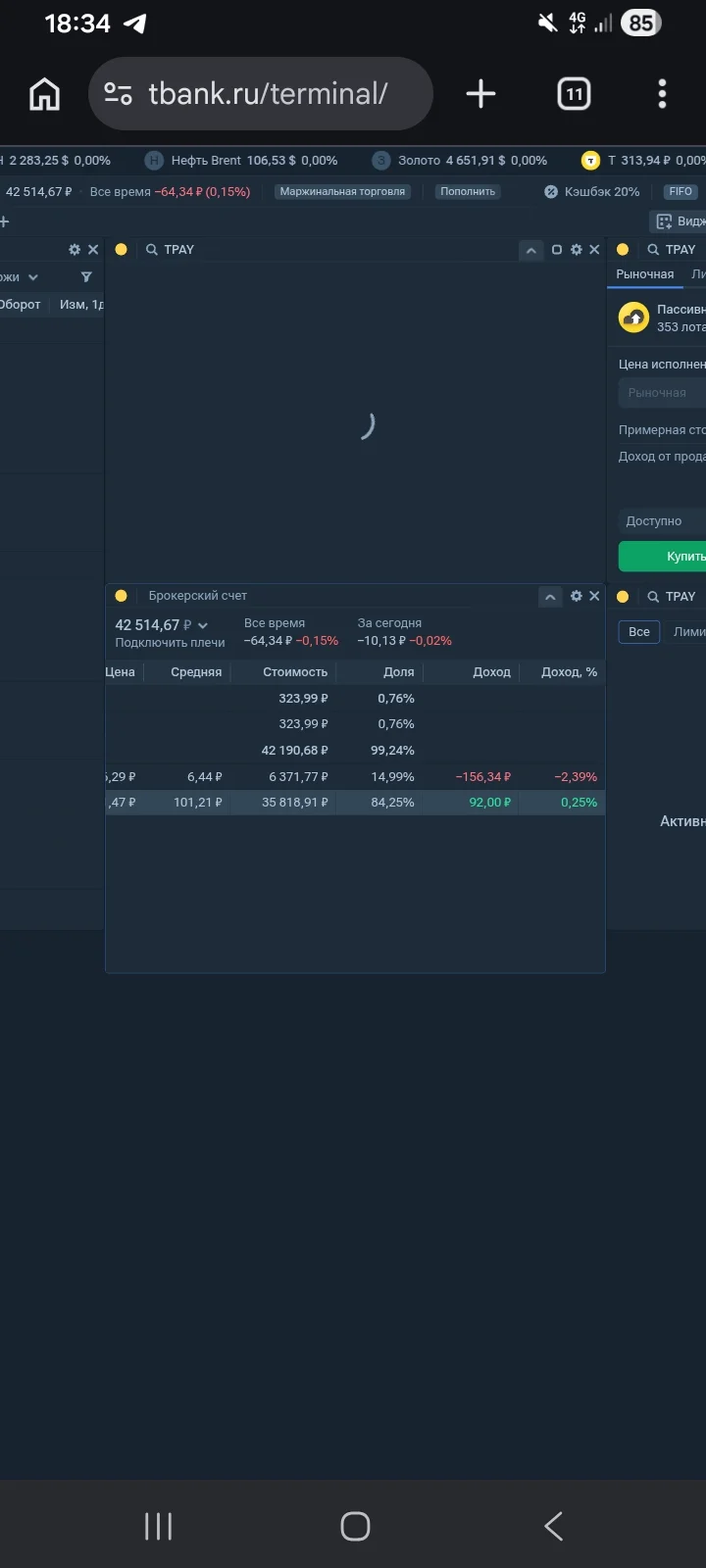The width and height of the screenshot is (706, 1568).
Task: Tap the Android home button
Action: click(355, 1526)
